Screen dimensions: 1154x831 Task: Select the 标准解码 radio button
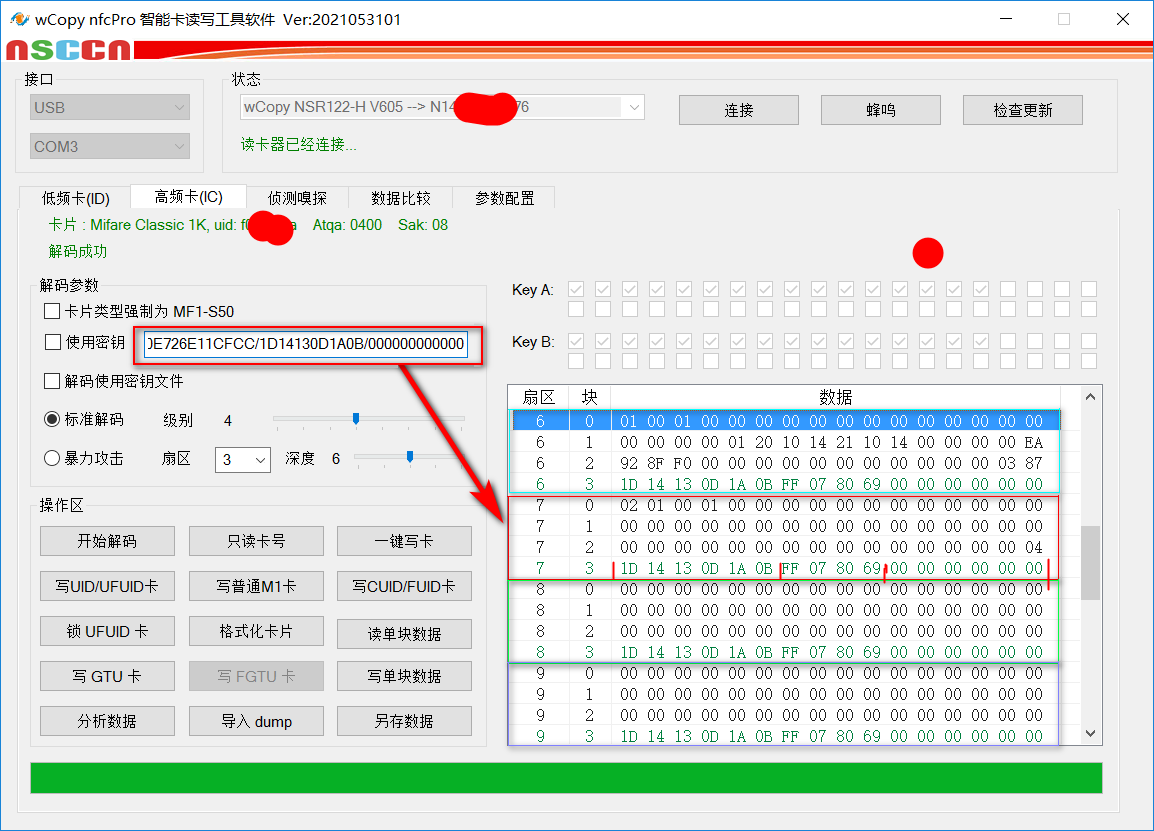(x=52, y=420)
